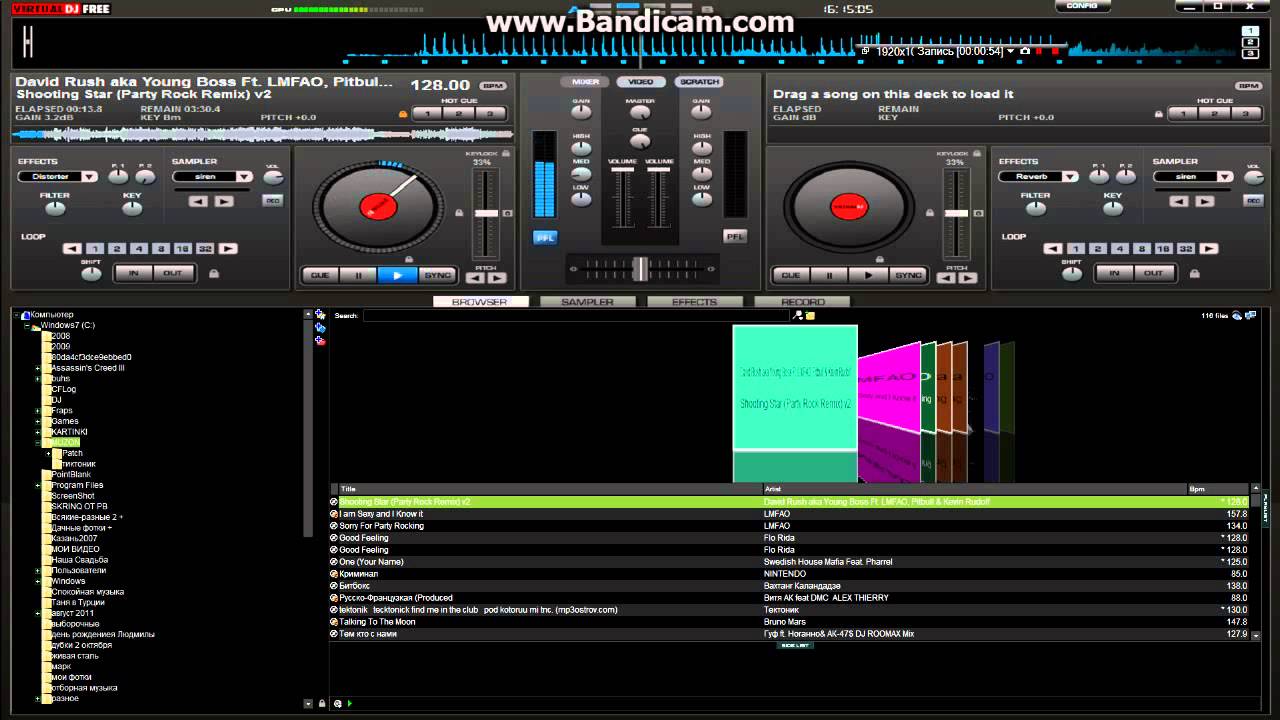Click the browser Search field
The width and height of the screenshot is (1280, 720).
coord(577,315)
